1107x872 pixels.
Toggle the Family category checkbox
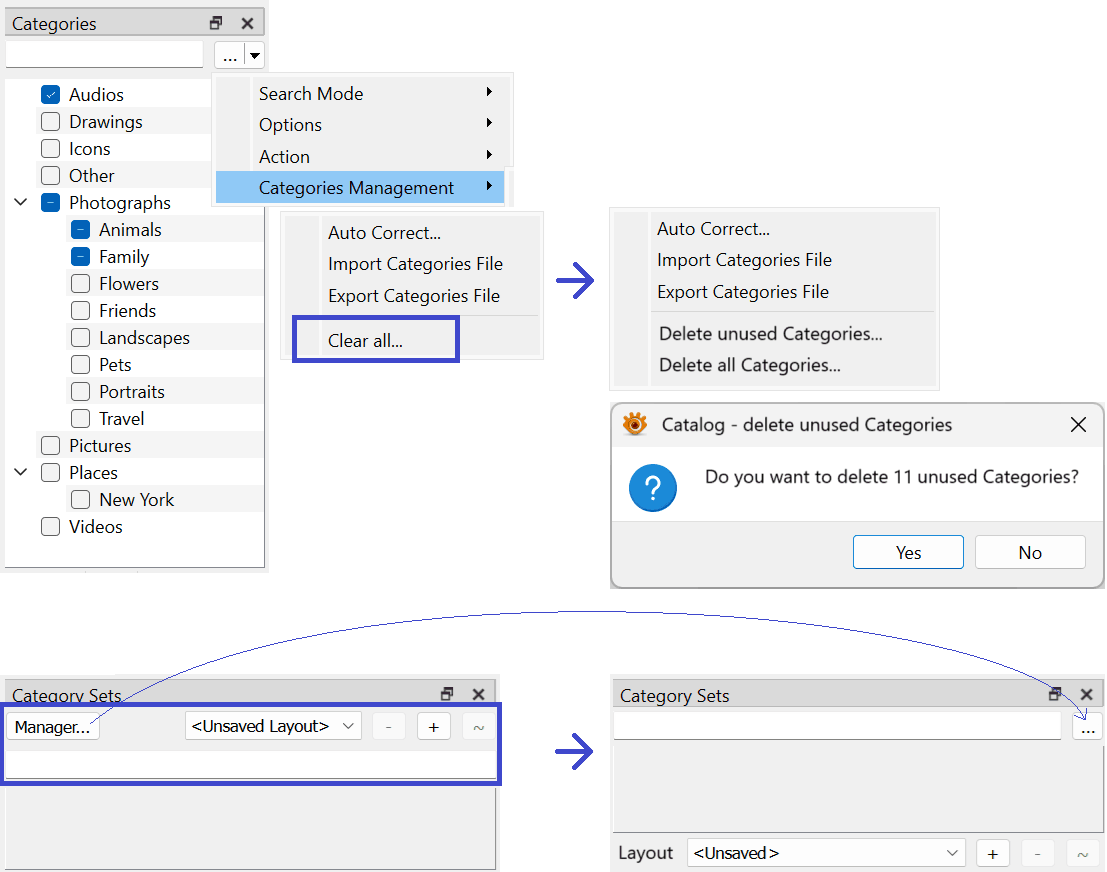click(80, 256)
